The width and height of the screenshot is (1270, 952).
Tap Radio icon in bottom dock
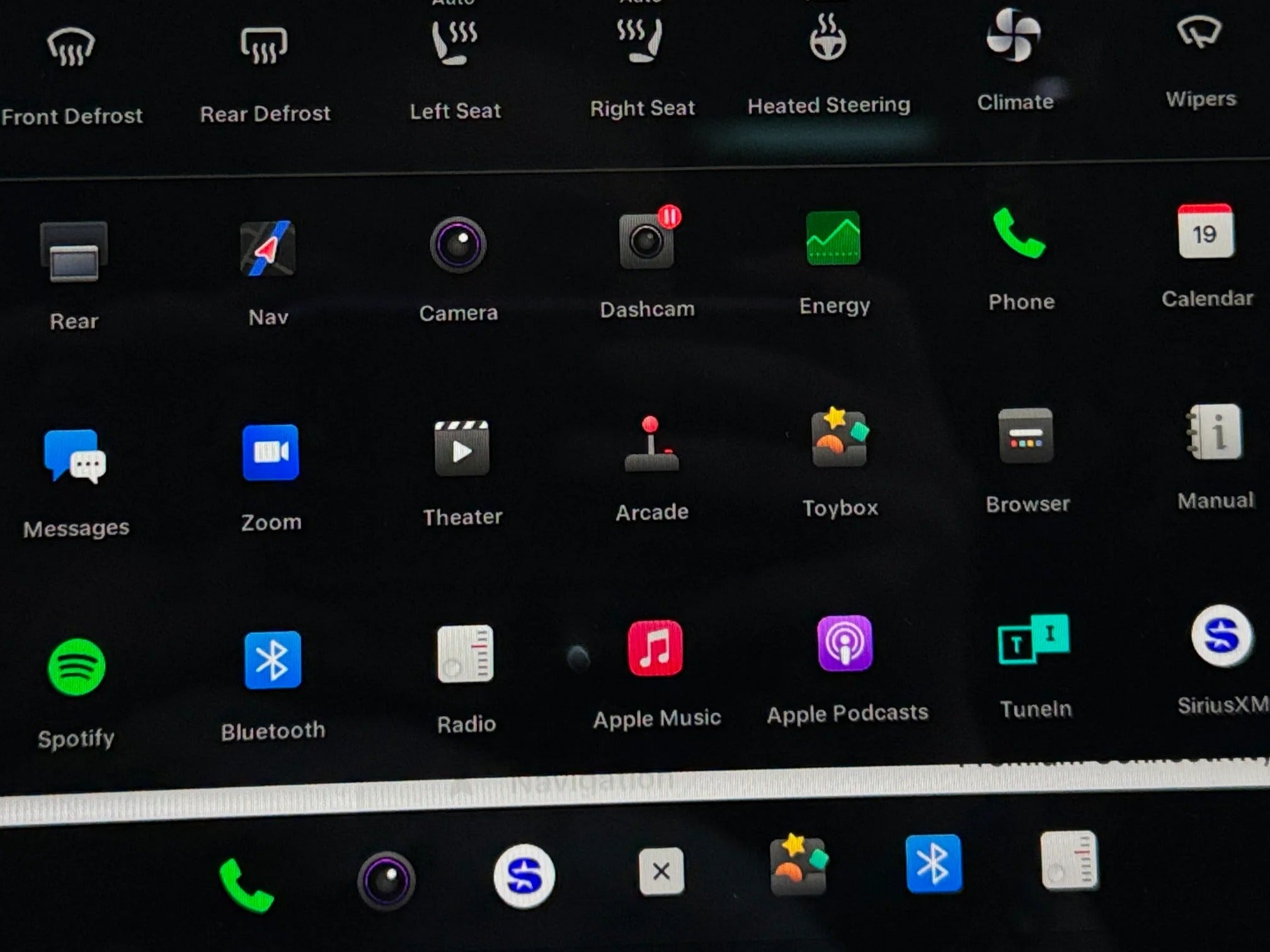coord(1069,860)
